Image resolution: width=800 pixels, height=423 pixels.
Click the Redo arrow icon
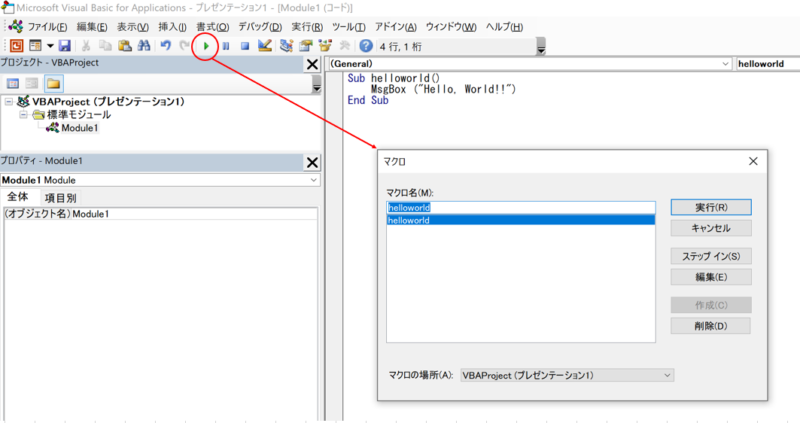(x=184, y=46)
